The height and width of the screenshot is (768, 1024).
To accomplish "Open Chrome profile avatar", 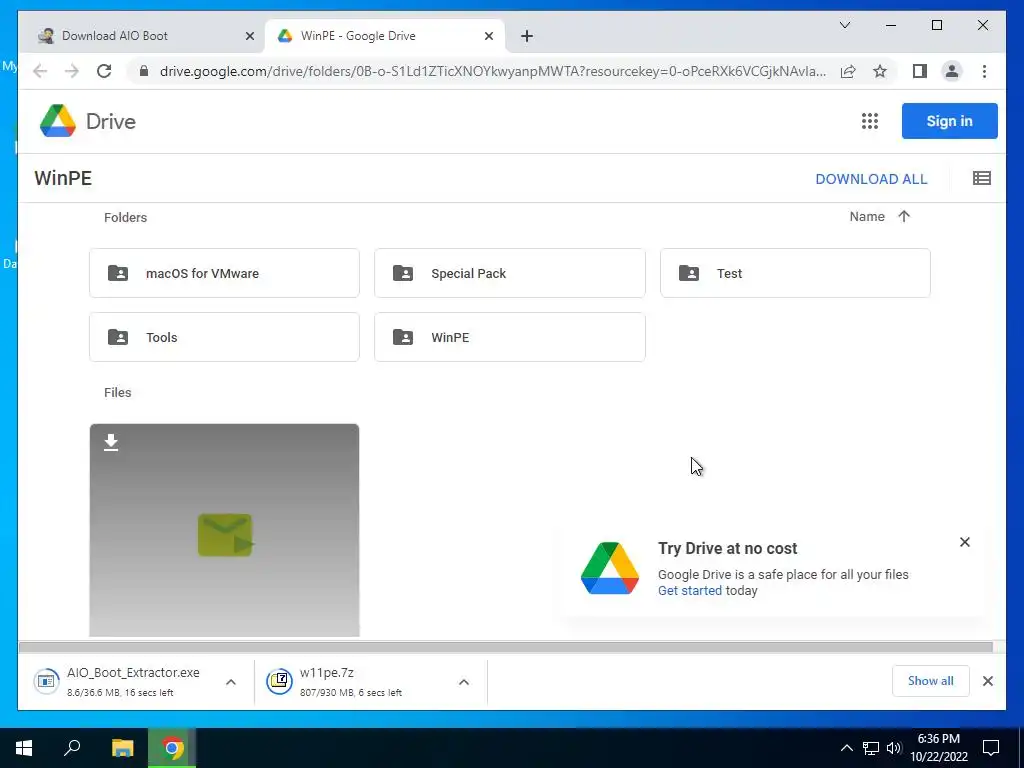I will (952, 71).
